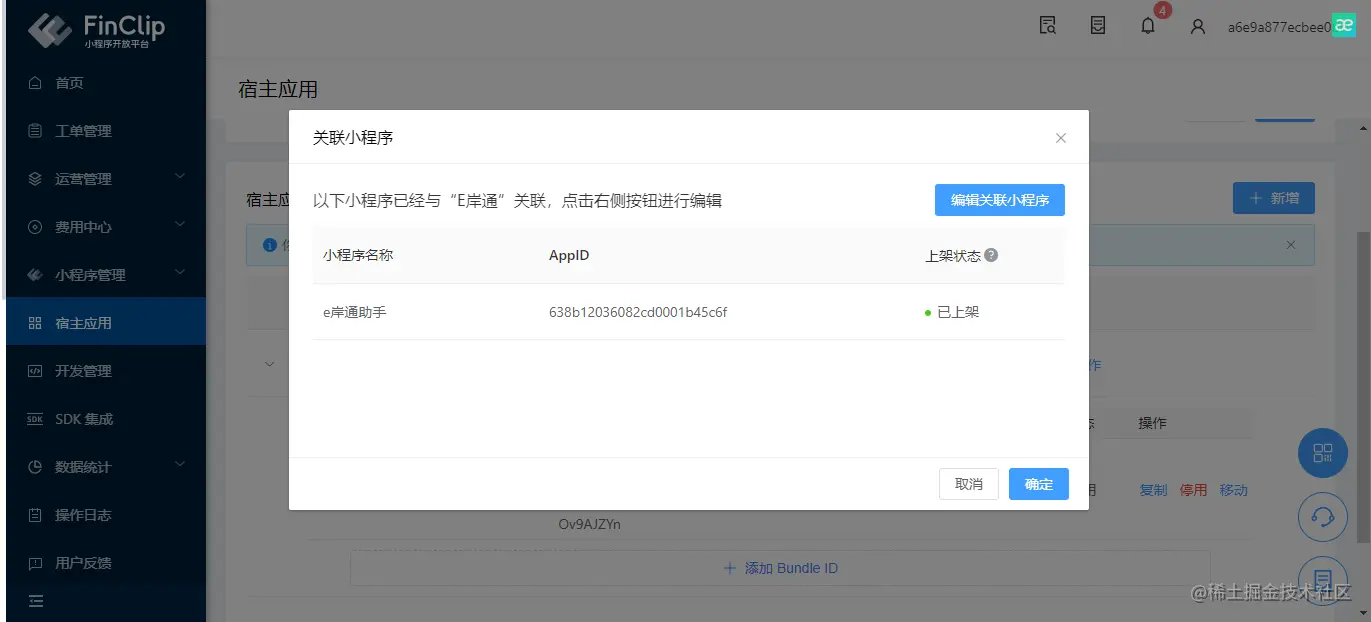
Task: Open 开发管理 menu item
Action: coord(106,371)
